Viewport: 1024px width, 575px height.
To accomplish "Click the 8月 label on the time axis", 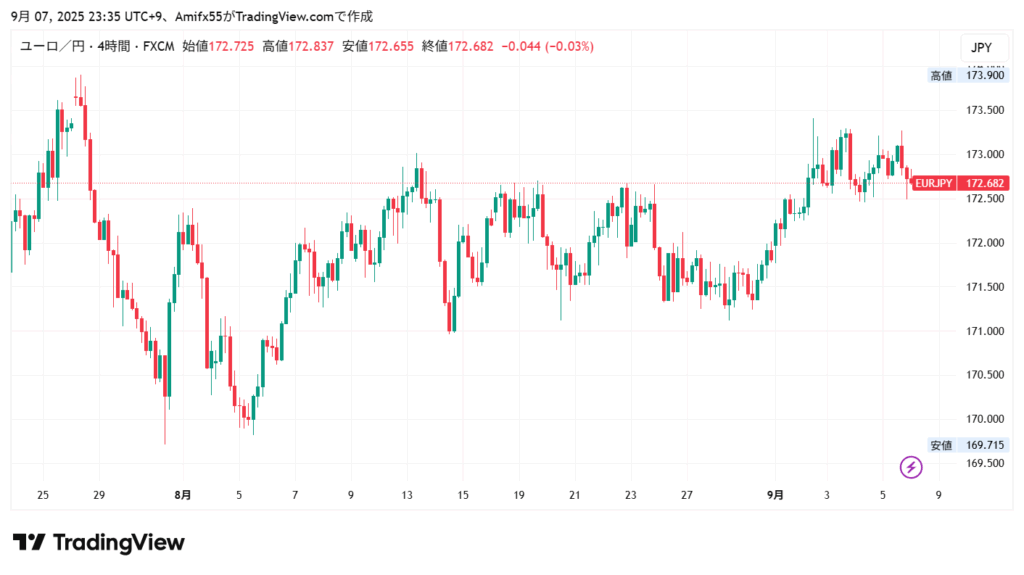I will click(x=183, y=495).
